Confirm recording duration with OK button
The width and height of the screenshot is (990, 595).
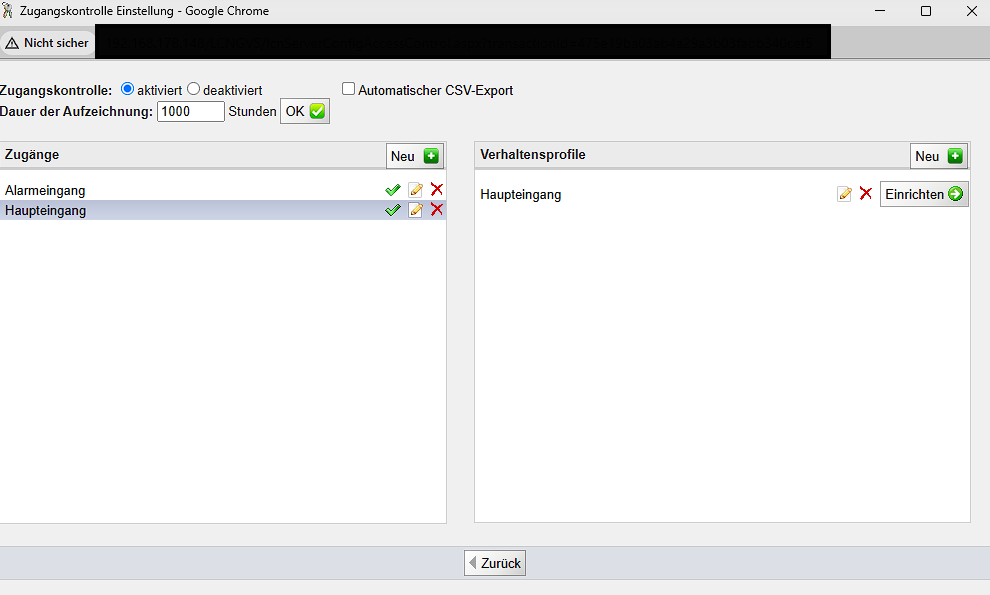[x=304, y=112]
